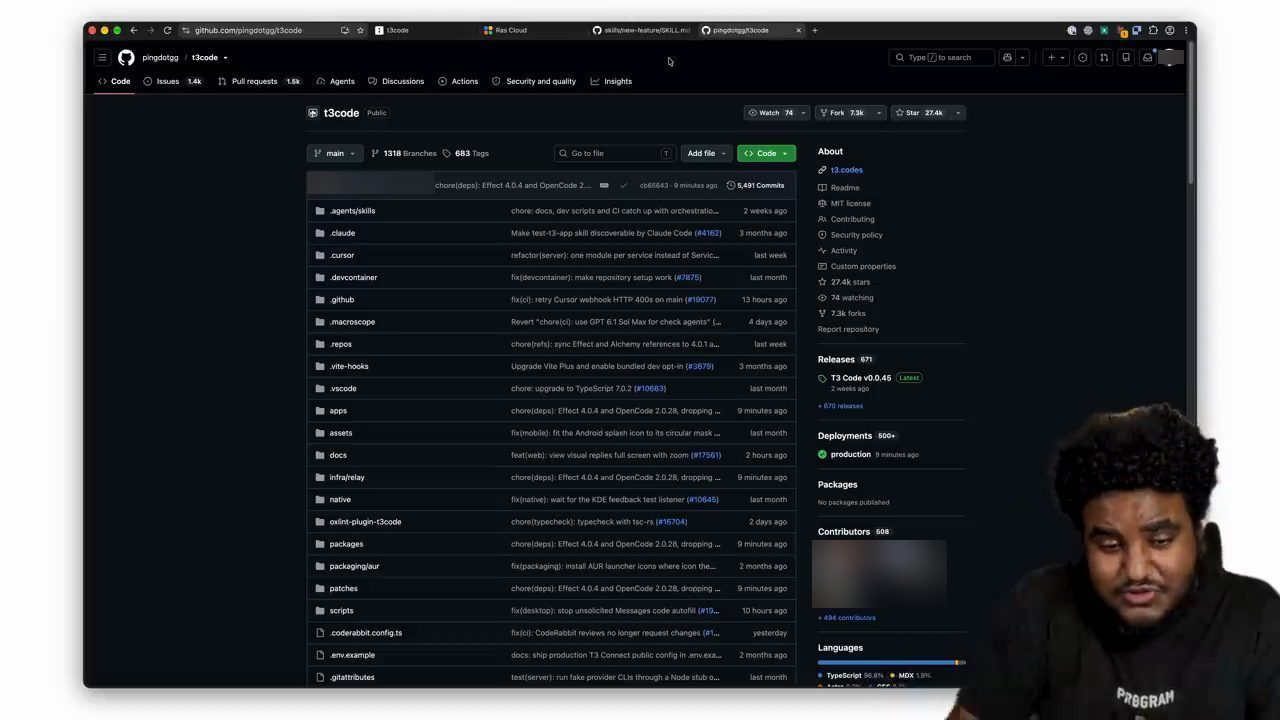Open Copilot chat icon in the top header
This screenshot has width=1280, height=720.
tap(1007, 57)
